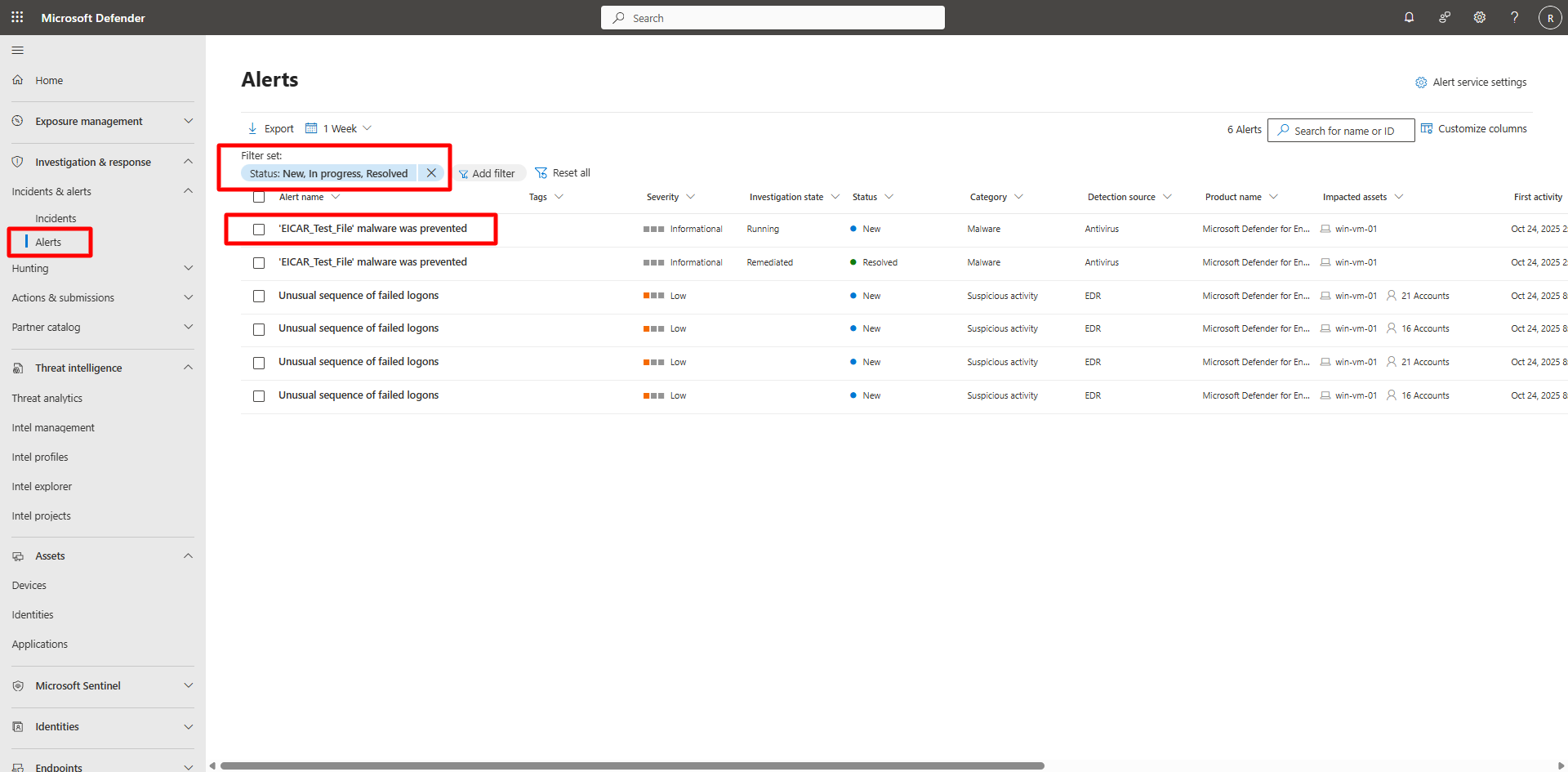The height and width of the screenshot is (772, 1568).
Task: Click the Microsoft Sentinel icon
Action: [17, 686]
